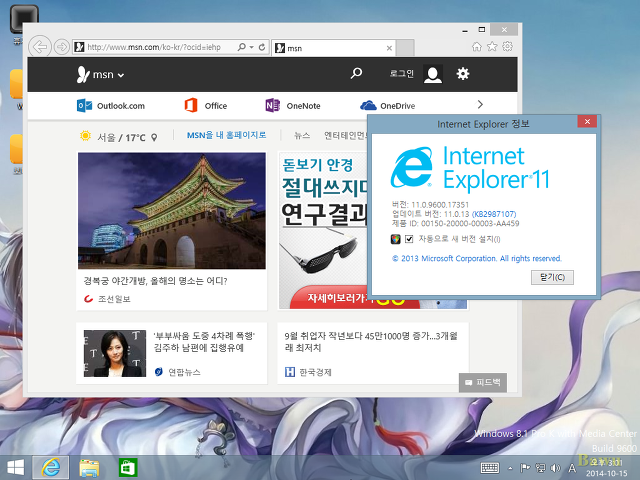Open msn page settings gear

(463, 73)
